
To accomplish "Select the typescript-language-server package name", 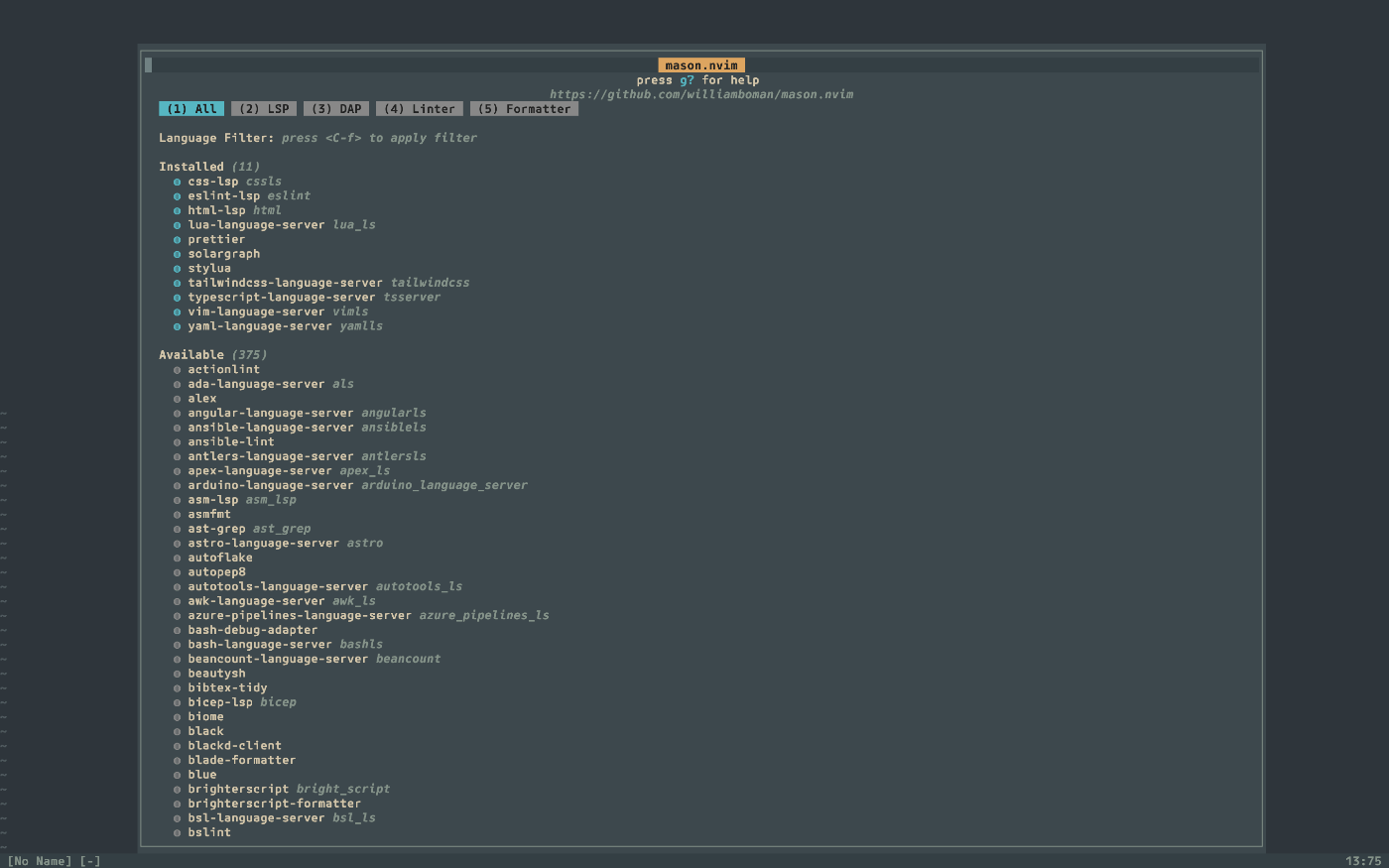I will pyautogui.click(x=282, y=297).
